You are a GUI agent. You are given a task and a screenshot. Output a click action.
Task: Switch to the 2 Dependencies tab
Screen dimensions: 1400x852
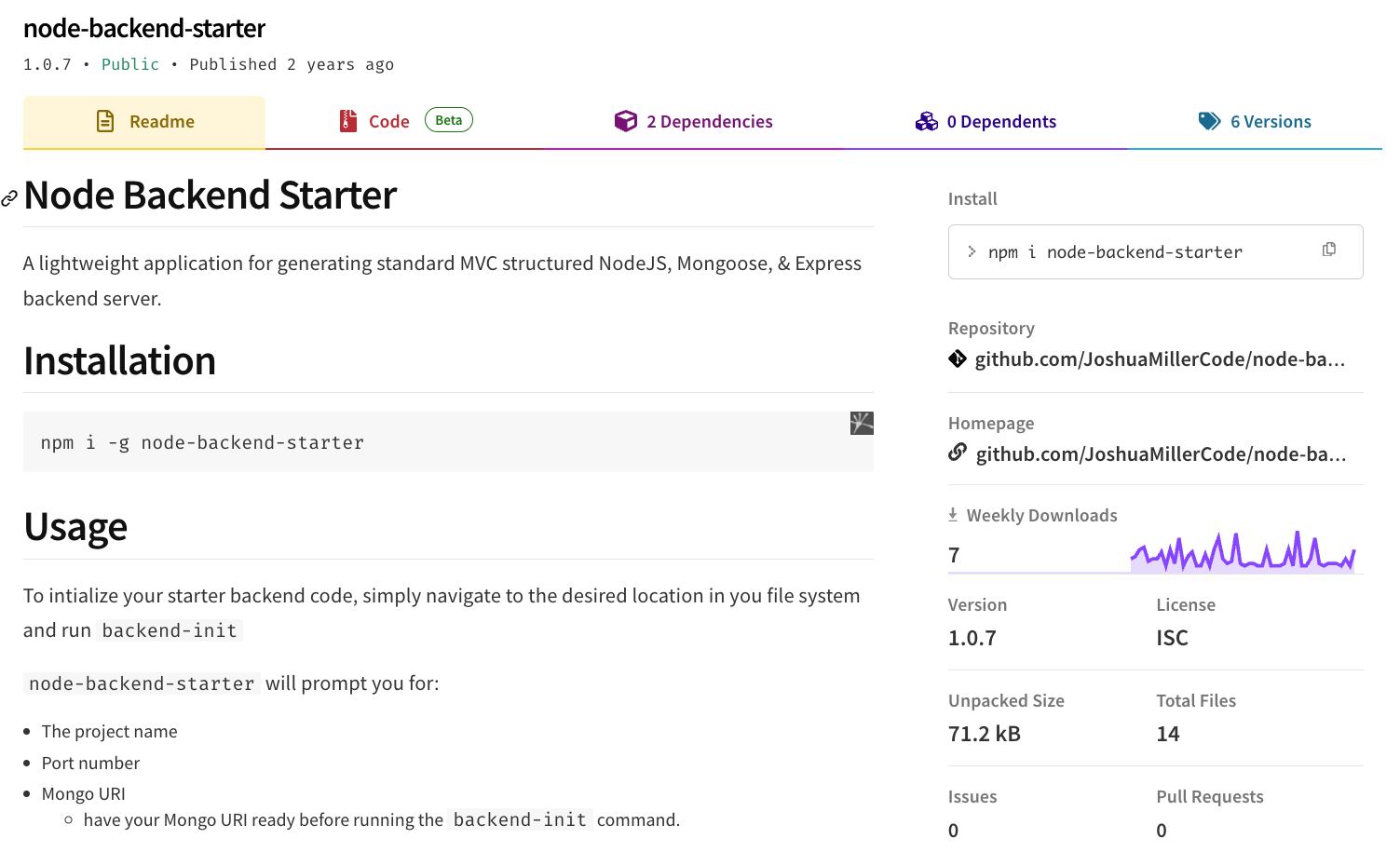point(709,122)
